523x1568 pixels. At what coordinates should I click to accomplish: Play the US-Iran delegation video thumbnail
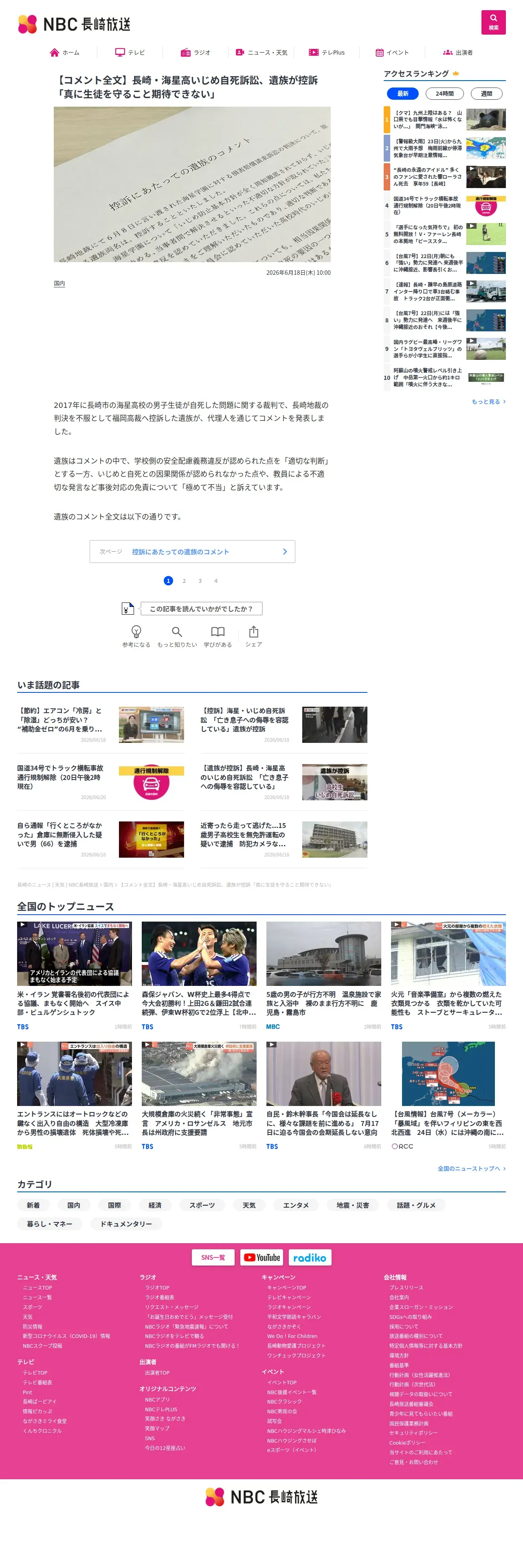[x=74, y=954]
